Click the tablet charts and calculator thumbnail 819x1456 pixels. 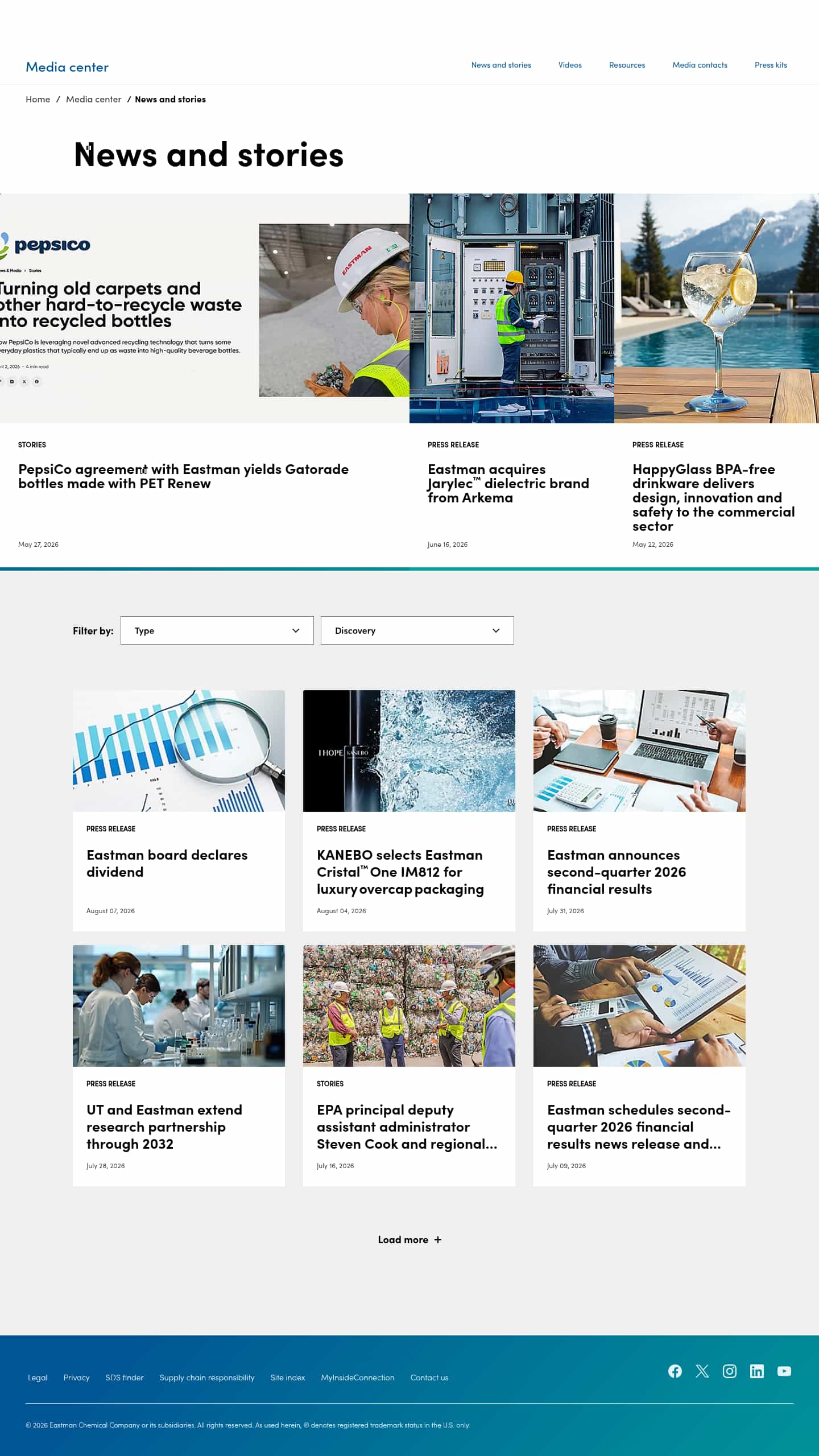(639, 1006)
